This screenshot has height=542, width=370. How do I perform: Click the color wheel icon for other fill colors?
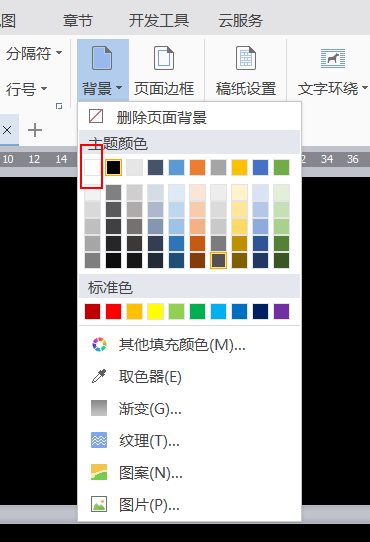click(99, 344)
